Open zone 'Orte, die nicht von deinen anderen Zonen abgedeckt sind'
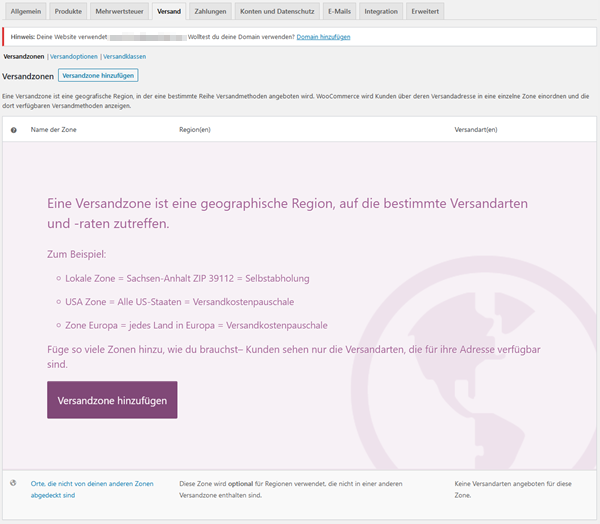The width and height of the screenshot is (600, 524). click(x=92, y=489)
